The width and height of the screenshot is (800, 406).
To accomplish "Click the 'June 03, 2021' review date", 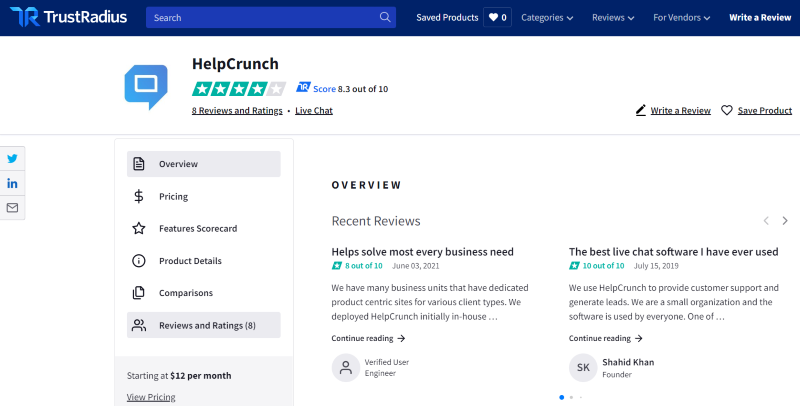I will tap(415, 266).
